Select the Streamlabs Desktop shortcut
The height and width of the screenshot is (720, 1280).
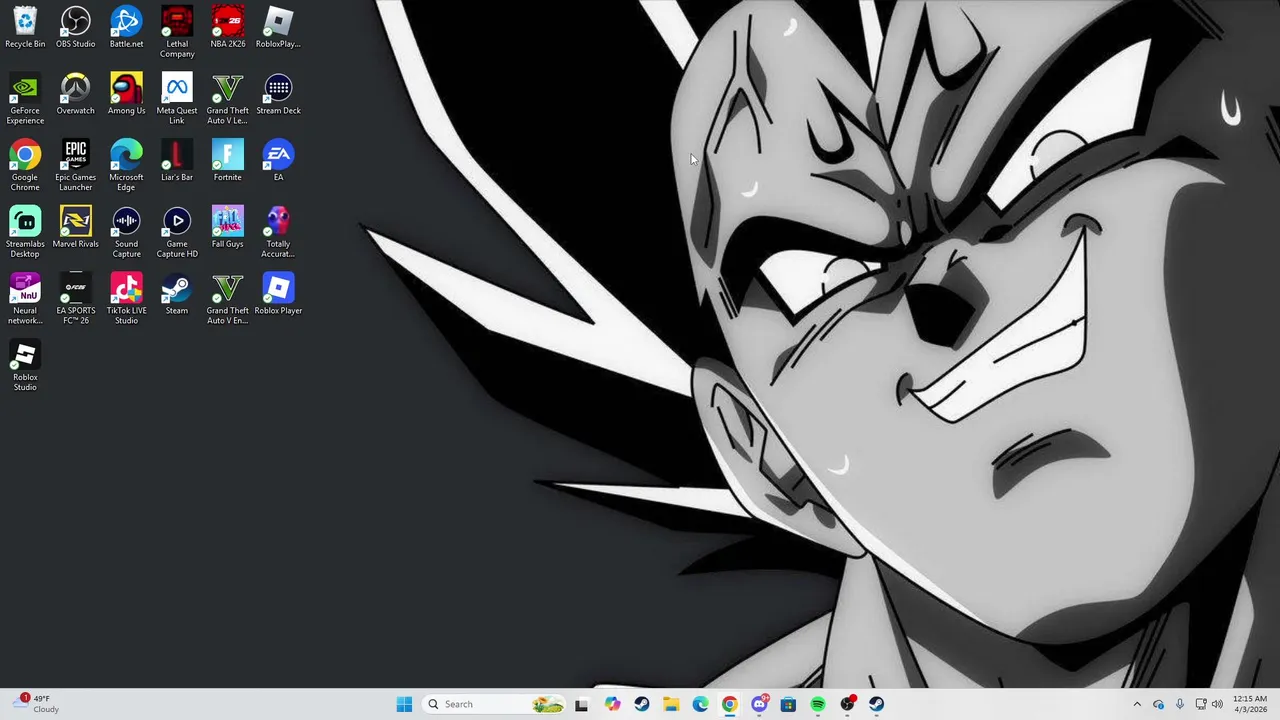click(x=25, y=232)
